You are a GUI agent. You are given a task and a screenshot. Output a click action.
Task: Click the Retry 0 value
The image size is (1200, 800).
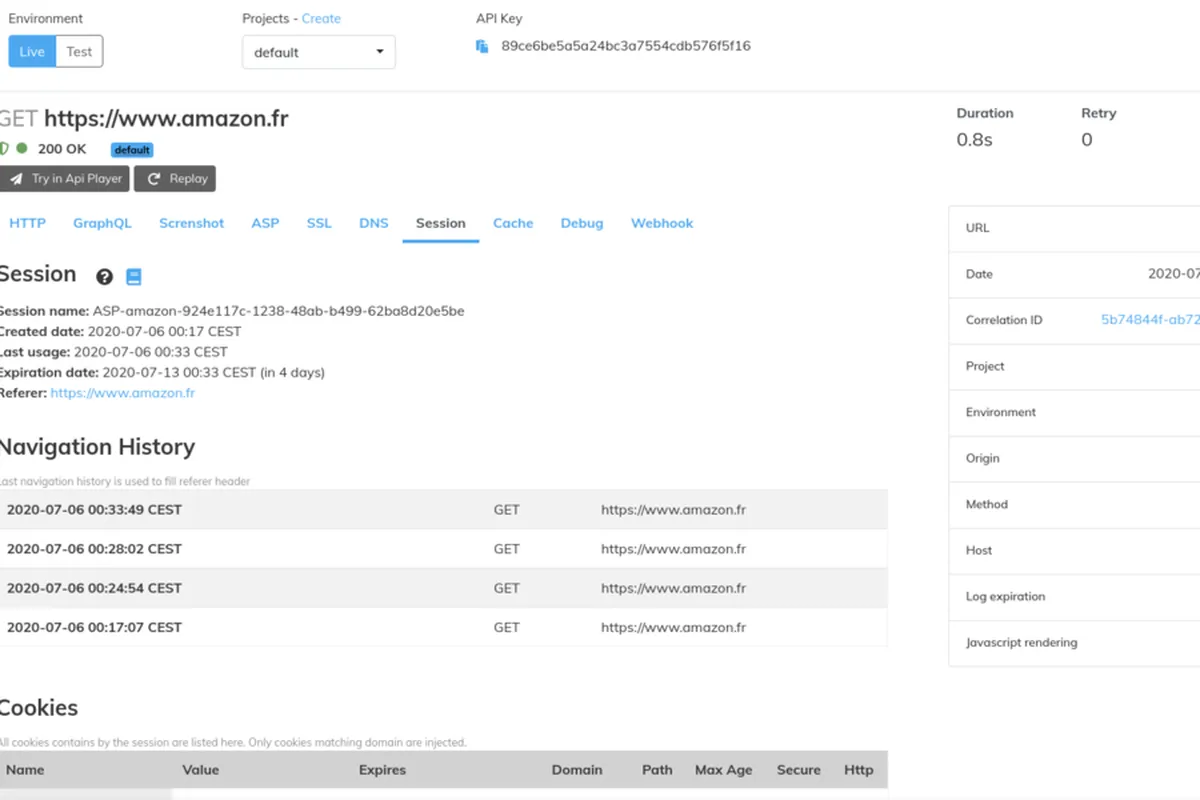1087,140
